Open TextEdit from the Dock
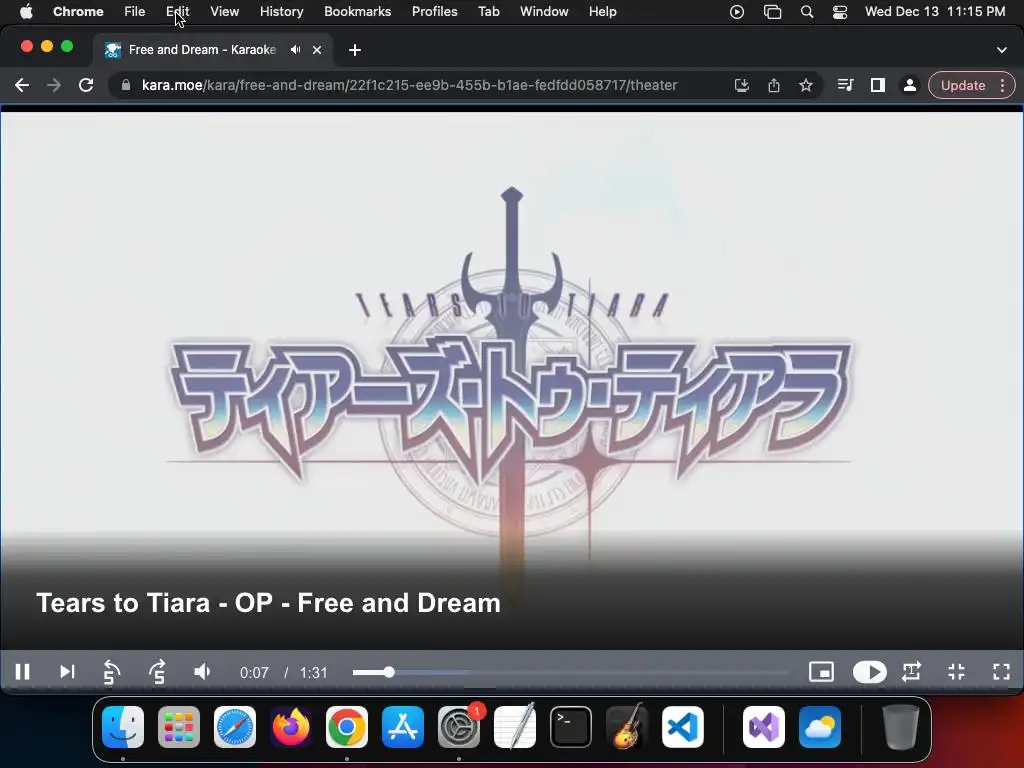 (x=515, y=727)
